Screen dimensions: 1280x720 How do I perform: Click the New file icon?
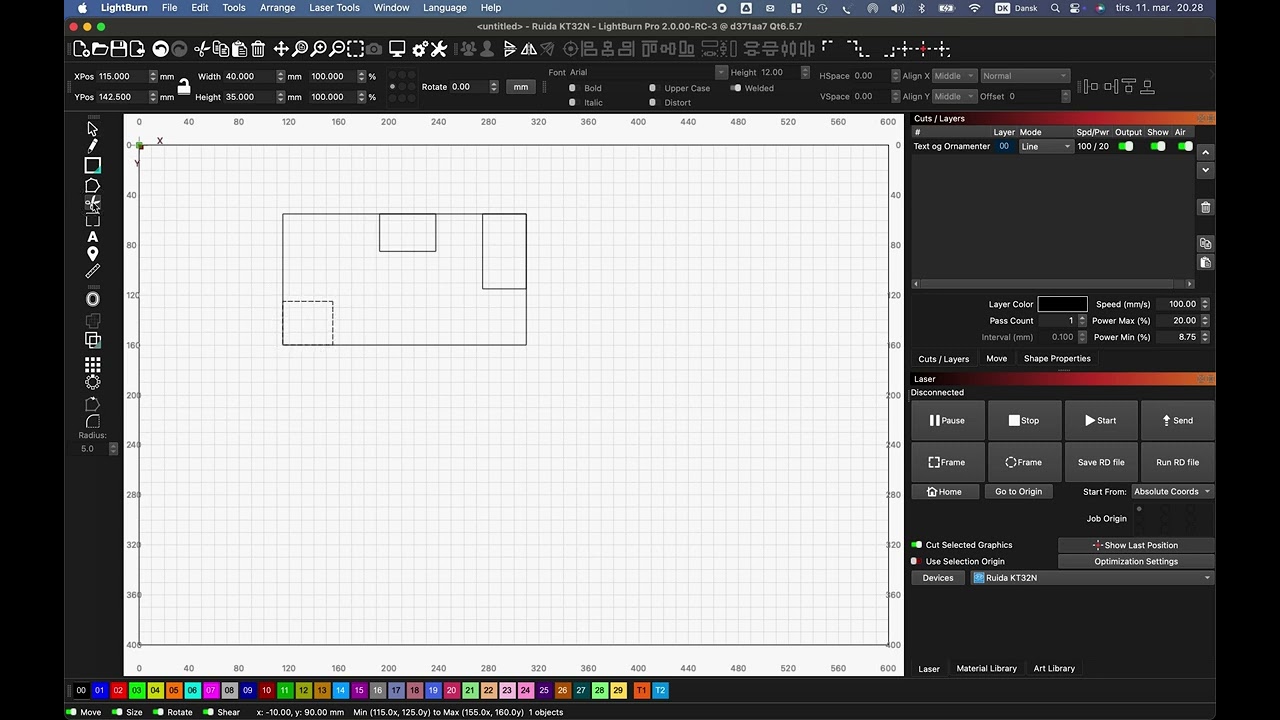click(82, 49)
